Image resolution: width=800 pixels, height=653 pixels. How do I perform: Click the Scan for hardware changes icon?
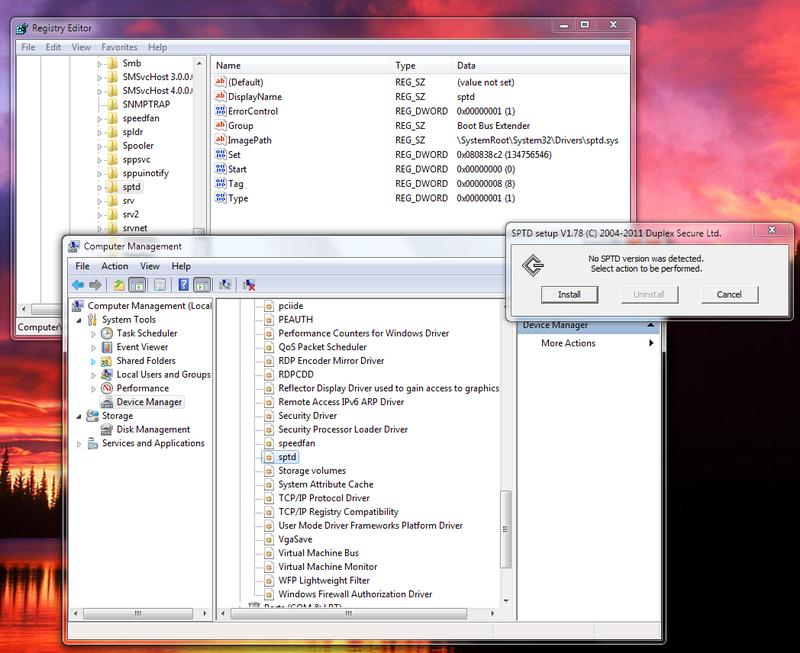226,285
